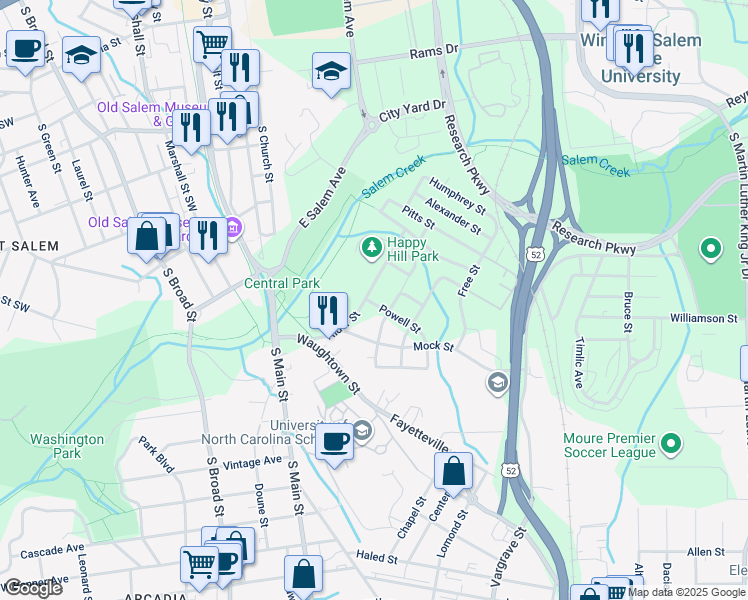Click the Haled St label
The image size is (748, 600).
(377, 557)
